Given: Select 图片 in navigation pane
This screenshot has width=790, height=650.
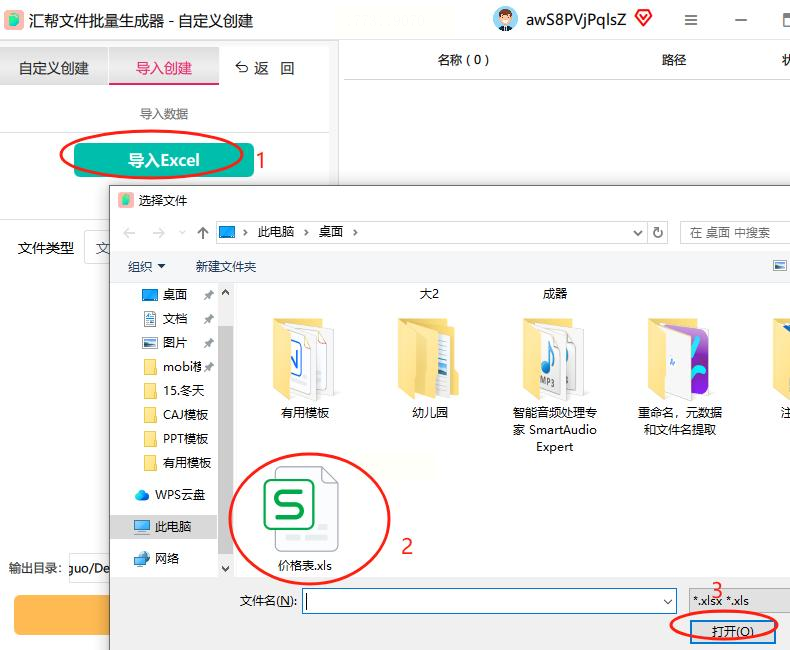Looking at the screenshot, I should [174, 343].
